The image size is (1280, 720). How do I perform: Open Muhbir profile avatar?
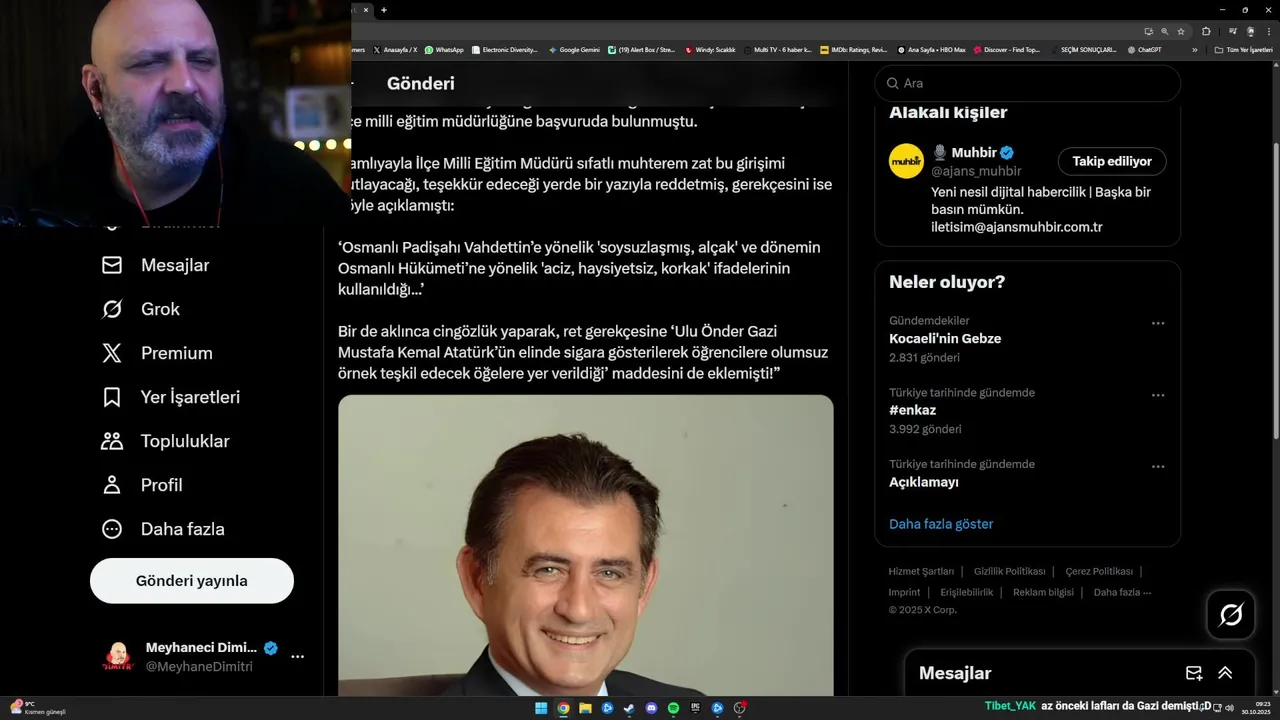[906, 161]
